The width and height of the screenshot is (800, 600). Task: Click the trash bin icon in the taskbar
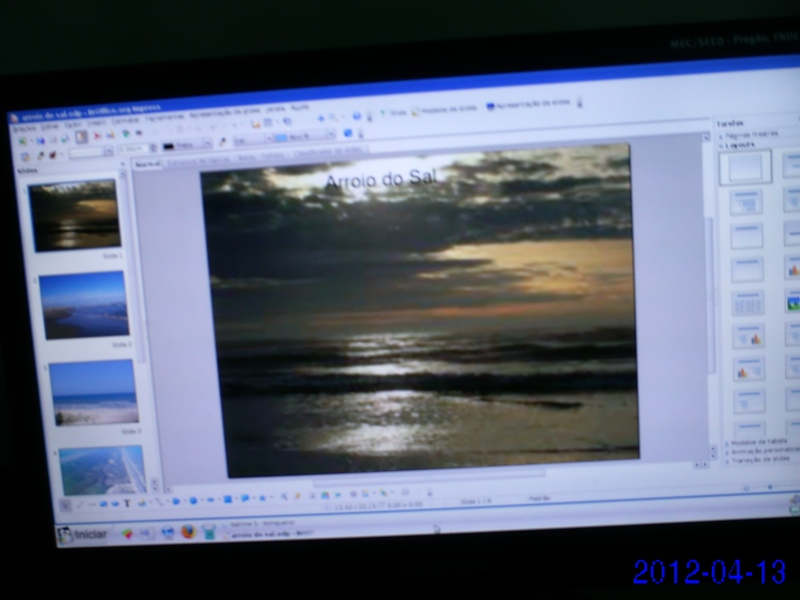pyautogui.click(x=209, y=531)
